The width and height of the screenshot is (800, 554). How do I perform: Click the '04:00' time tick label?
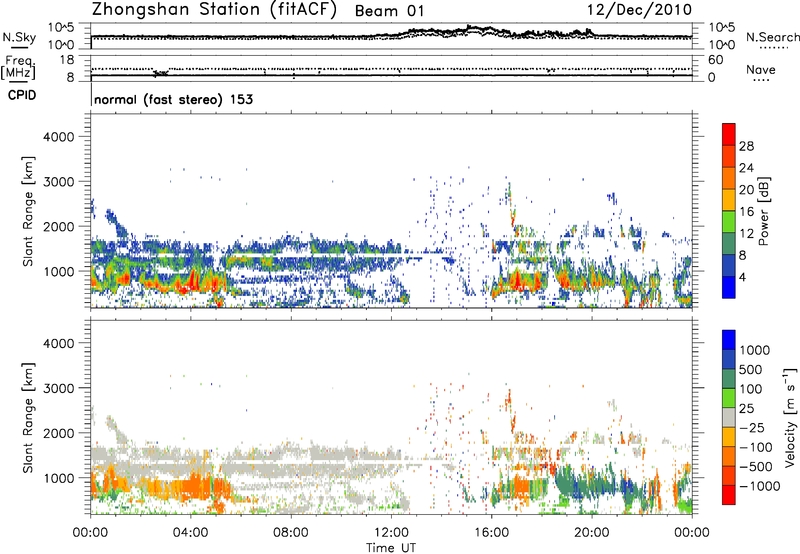[x=190, y=533]
